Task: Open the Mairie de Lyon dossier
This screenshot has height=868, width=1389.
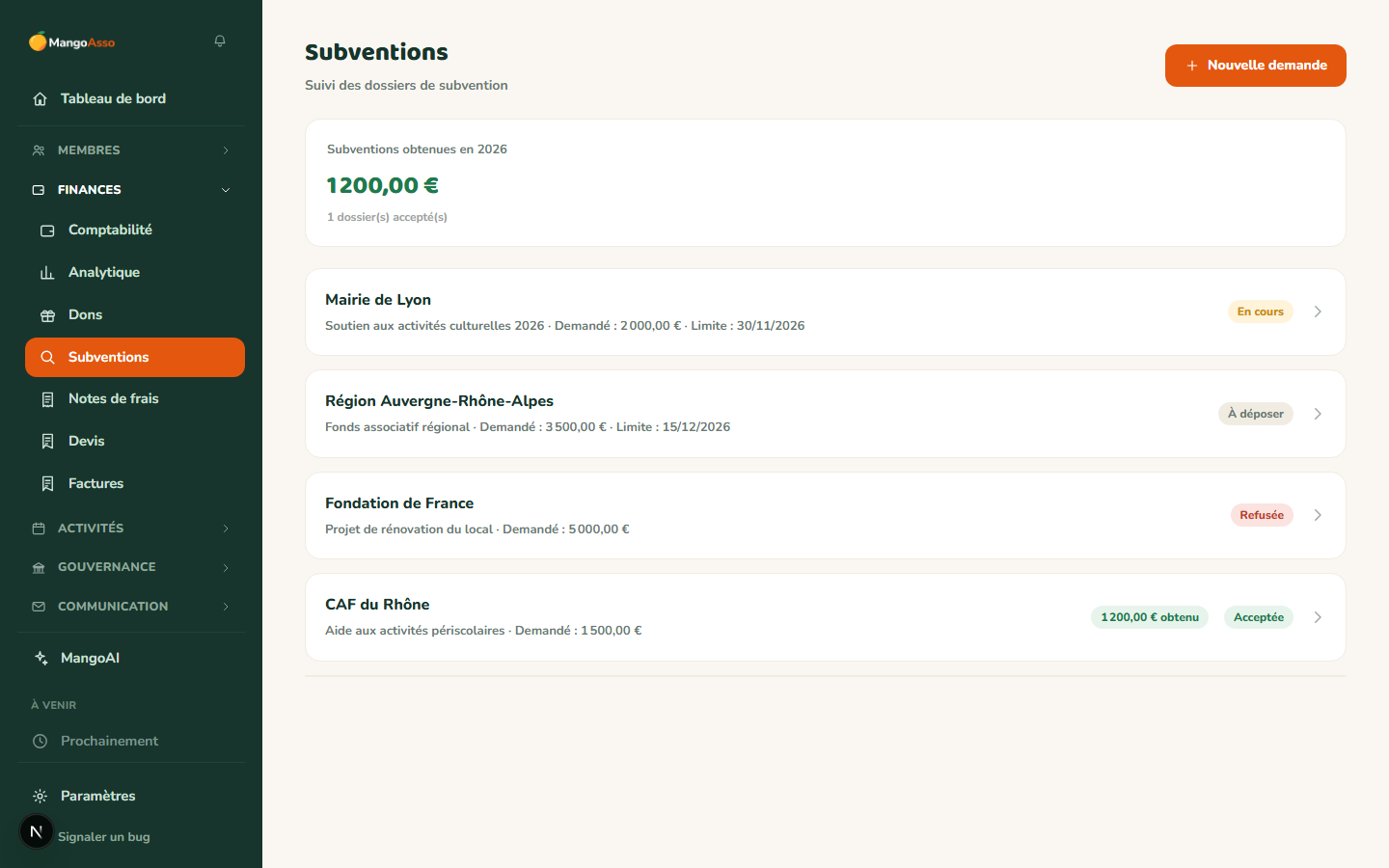Action: pos(826,312)
